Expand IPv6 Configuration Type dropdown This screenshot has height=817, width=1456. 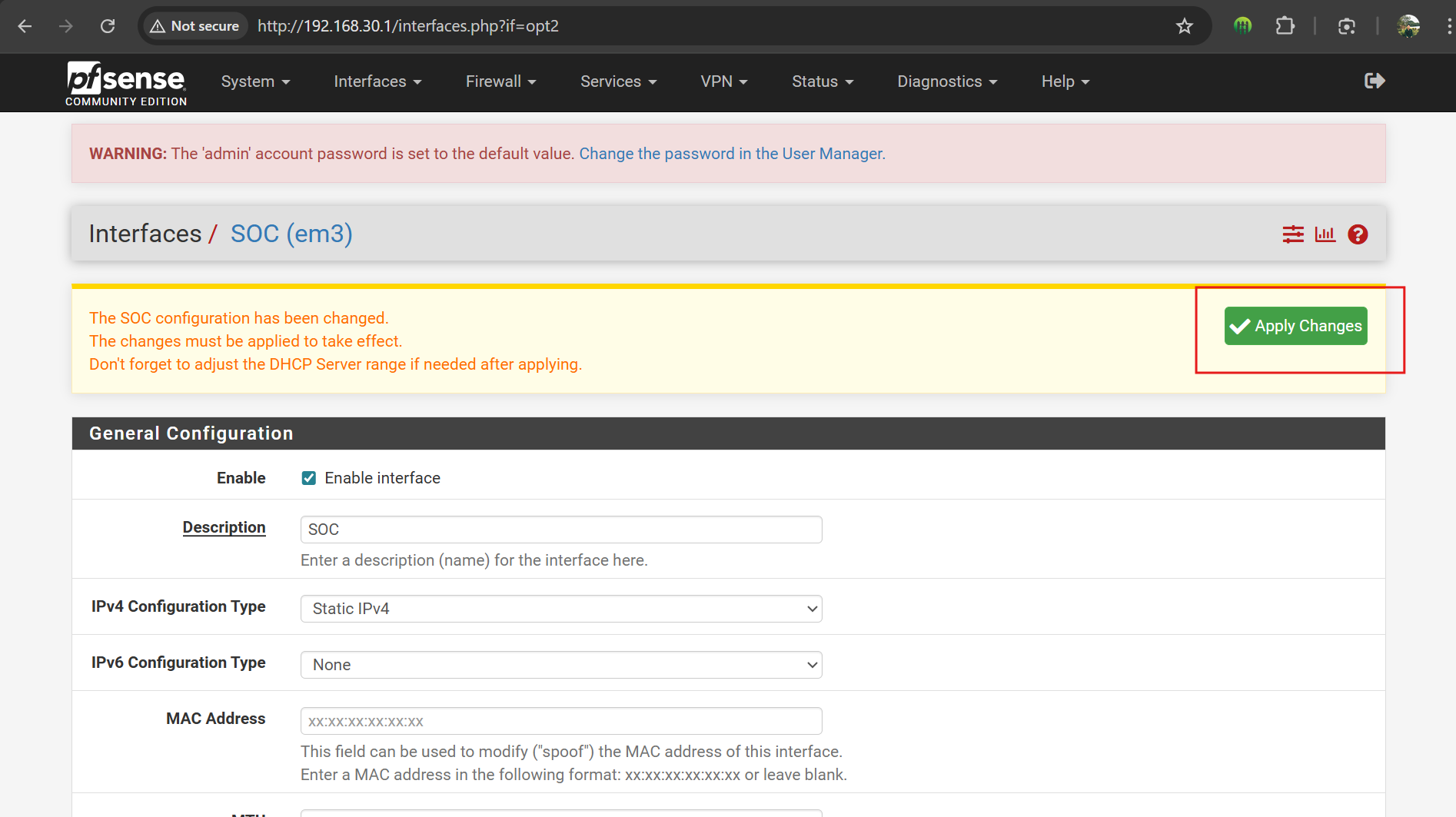point(561,665)
